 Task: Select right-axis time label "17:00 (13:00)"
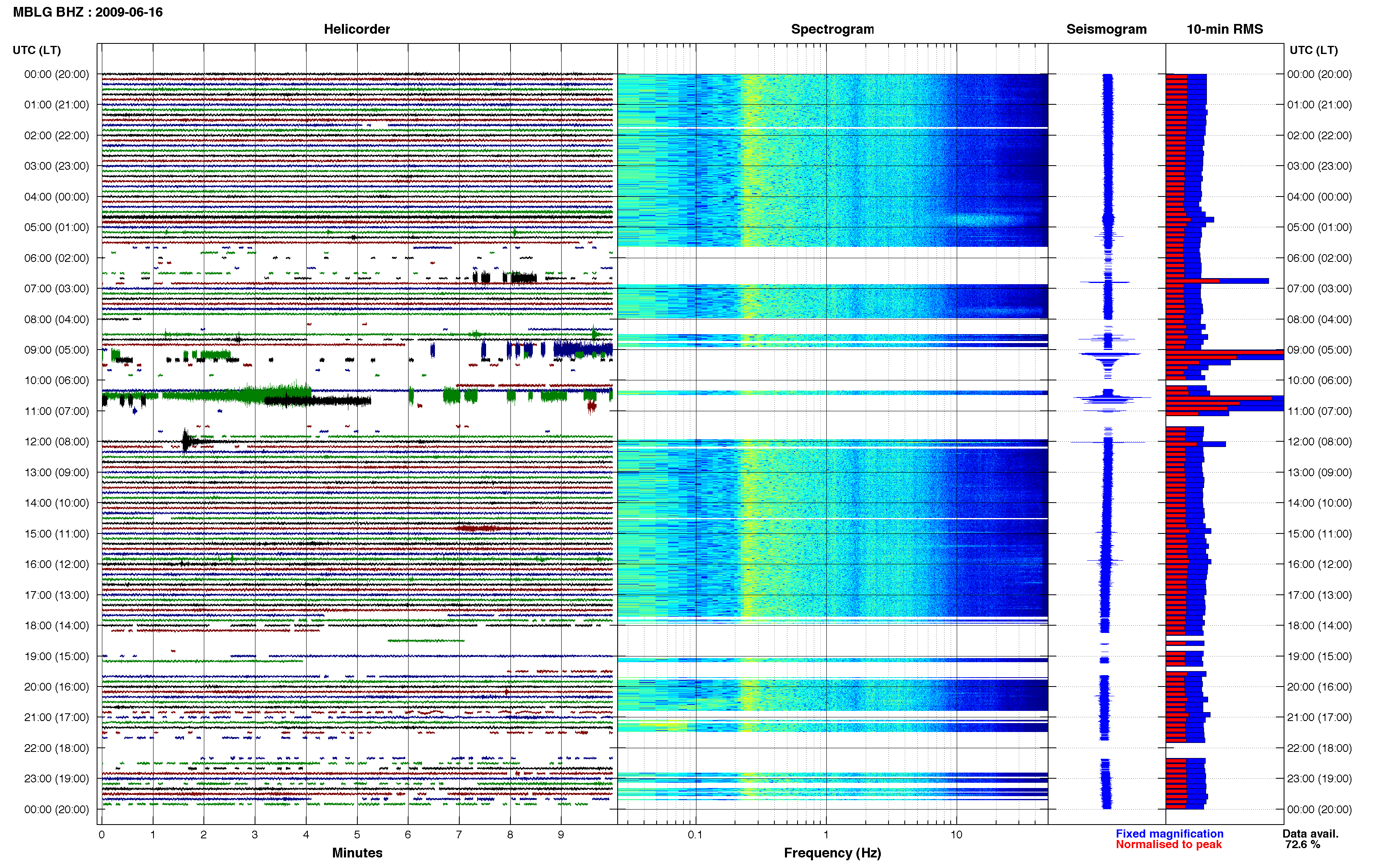[x=1319, y=595]
